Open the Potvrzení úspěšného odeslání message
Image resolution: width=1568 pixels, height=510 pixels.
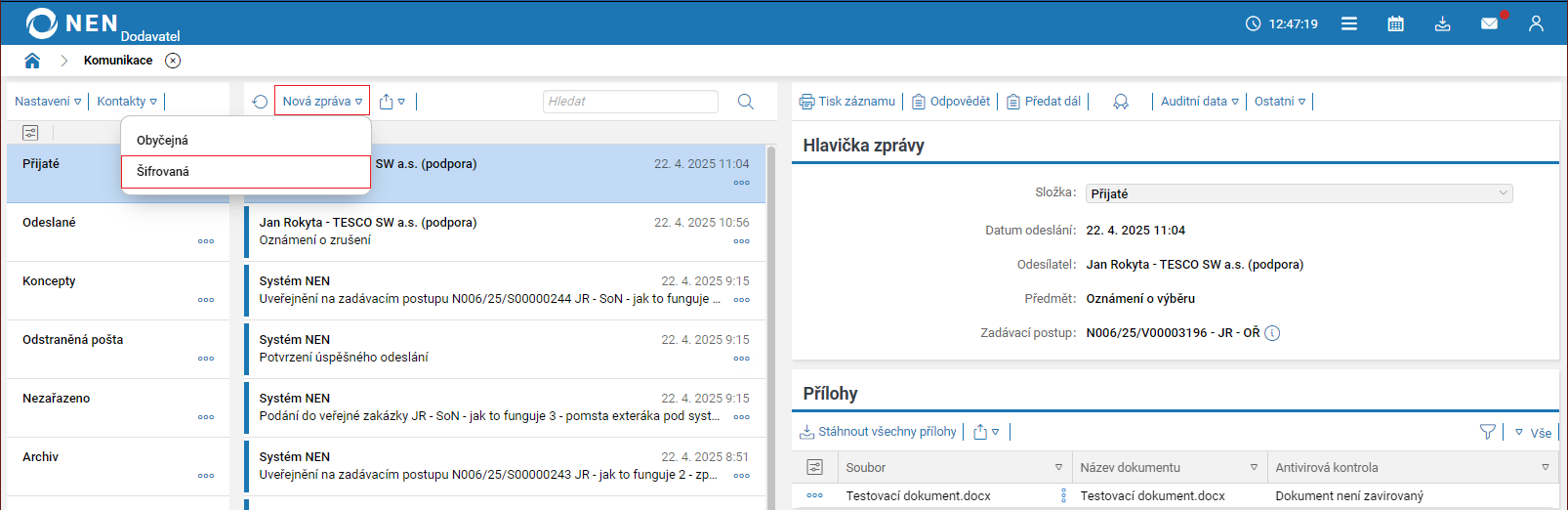(504, 350)
